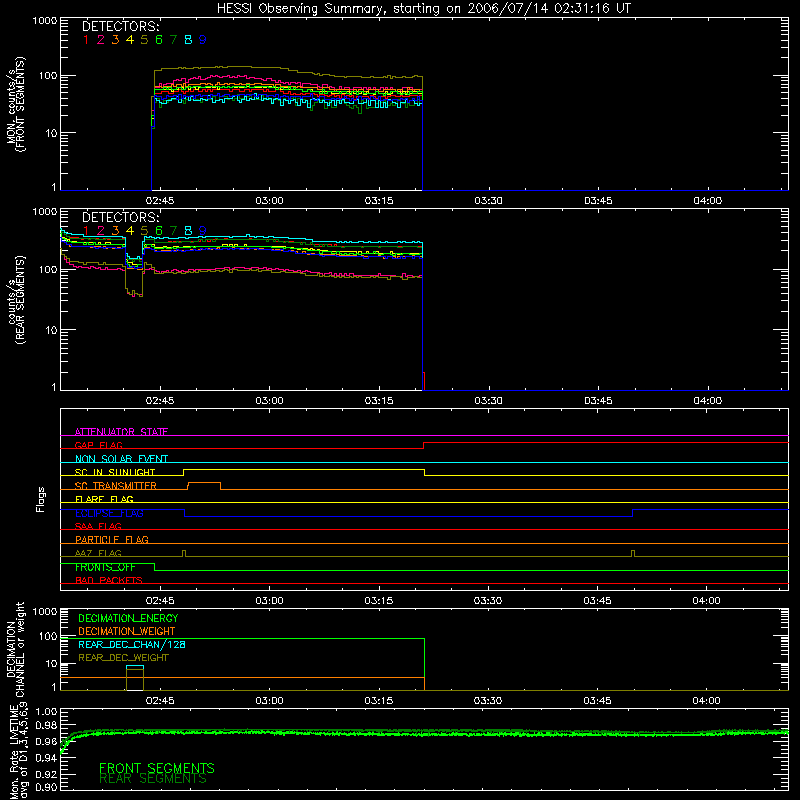Click detector '4' legend in rear segments plot
The image size is (800, 800).
(x=130, y=231)
